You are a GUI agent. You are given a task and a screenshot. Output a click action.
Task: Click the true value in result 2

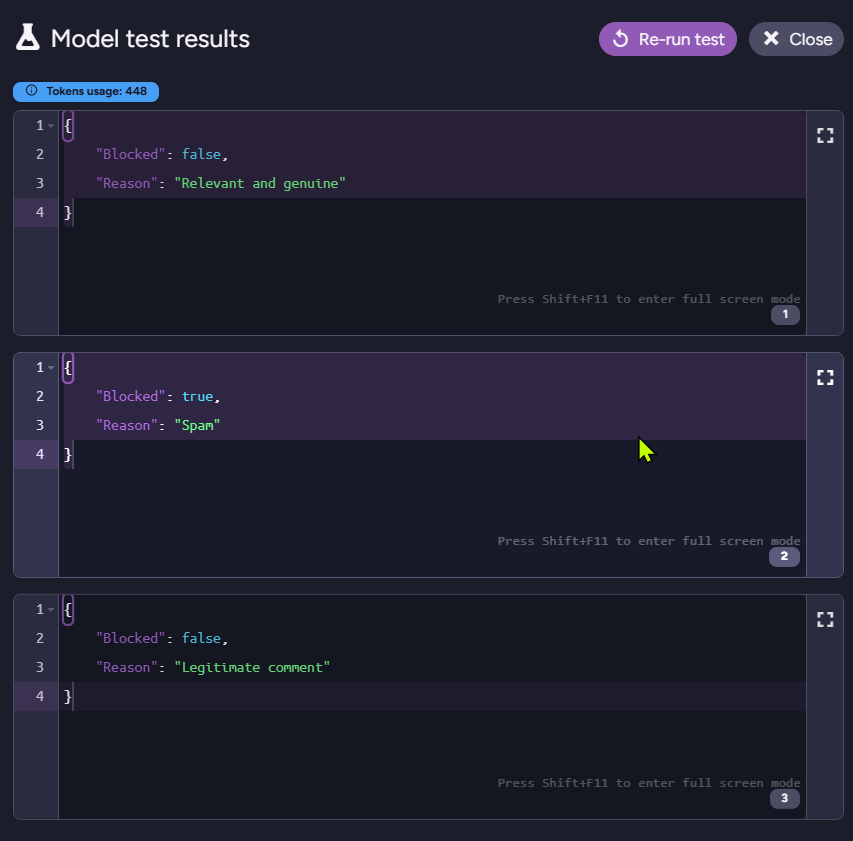pos(197,397)
